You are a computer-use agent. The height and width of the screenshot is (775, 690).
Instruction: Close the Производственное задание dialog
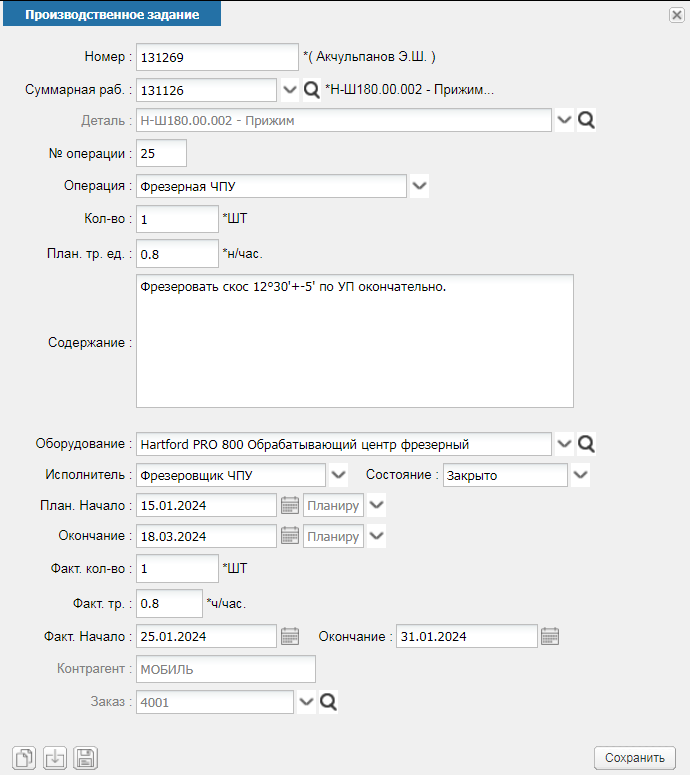click(x=677, y=15)
